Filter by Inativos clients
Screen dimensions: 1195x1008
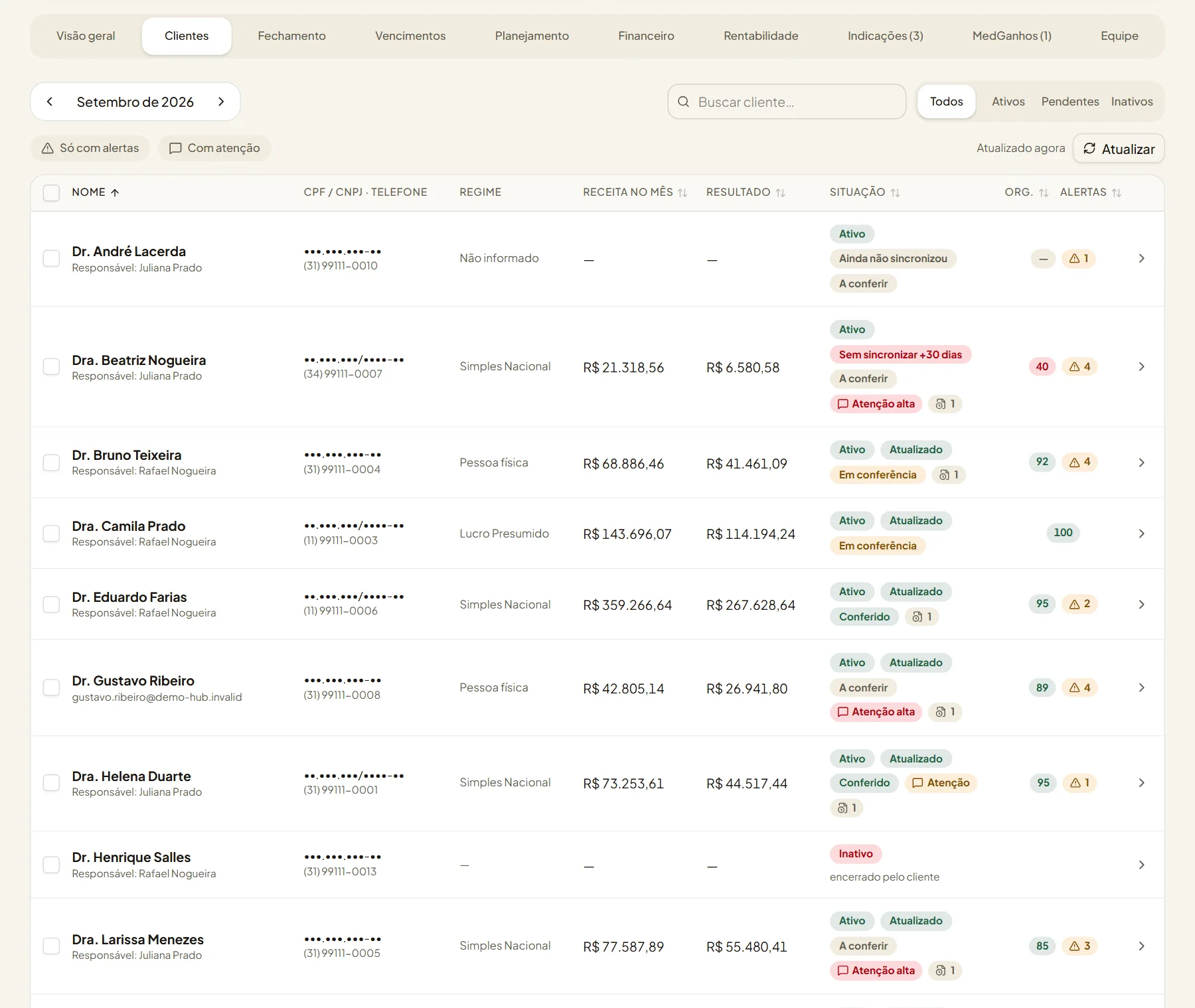coord(1131,102)
